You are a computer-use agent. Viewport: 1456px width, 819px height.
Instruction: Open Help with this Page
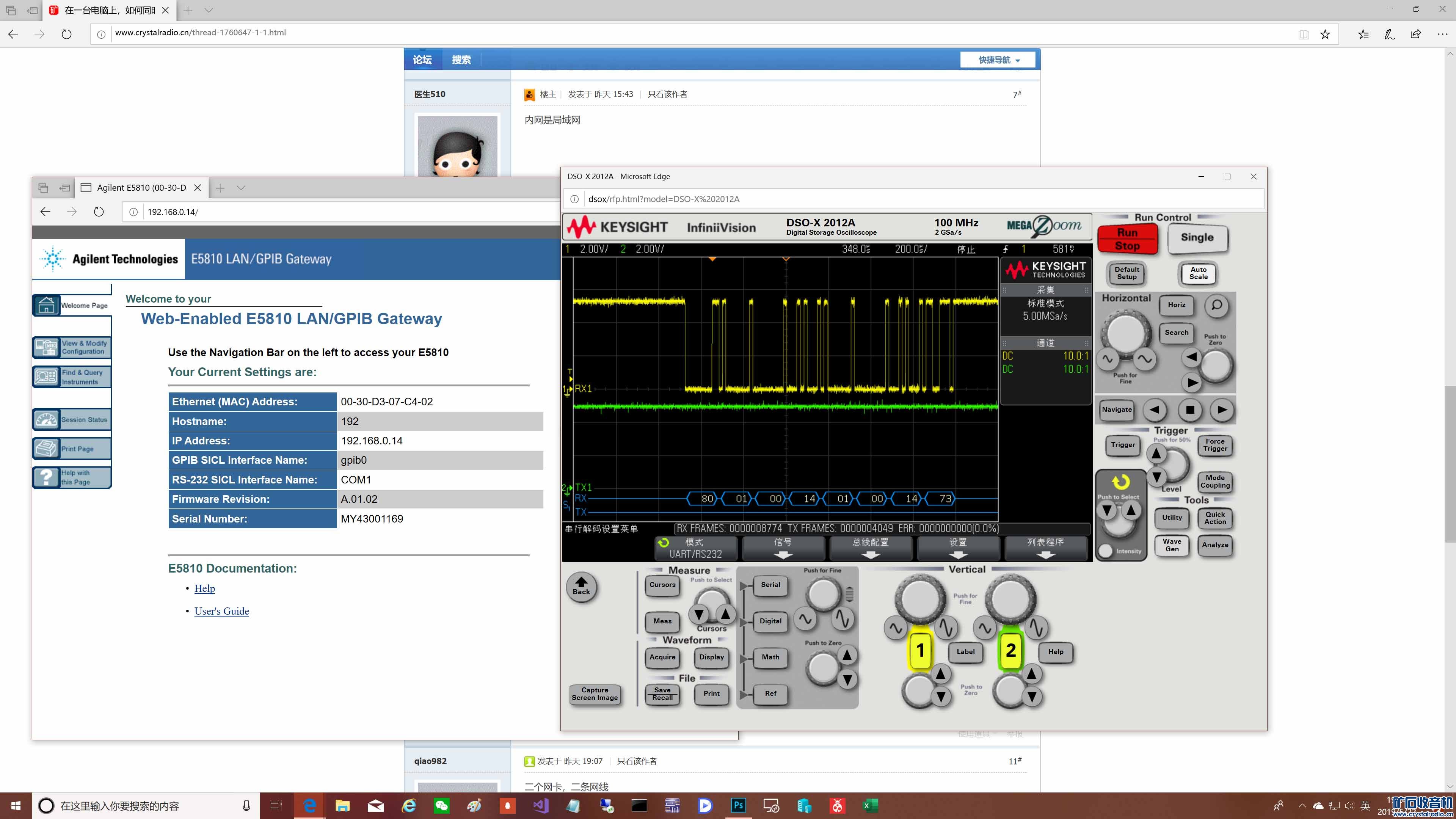[x=72, y=478]
